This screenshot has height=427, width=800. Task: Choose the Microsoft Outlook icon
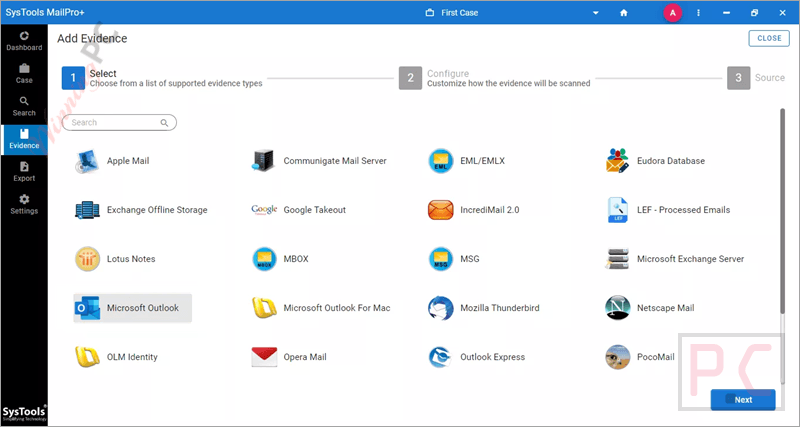click(x=87, y=308)
